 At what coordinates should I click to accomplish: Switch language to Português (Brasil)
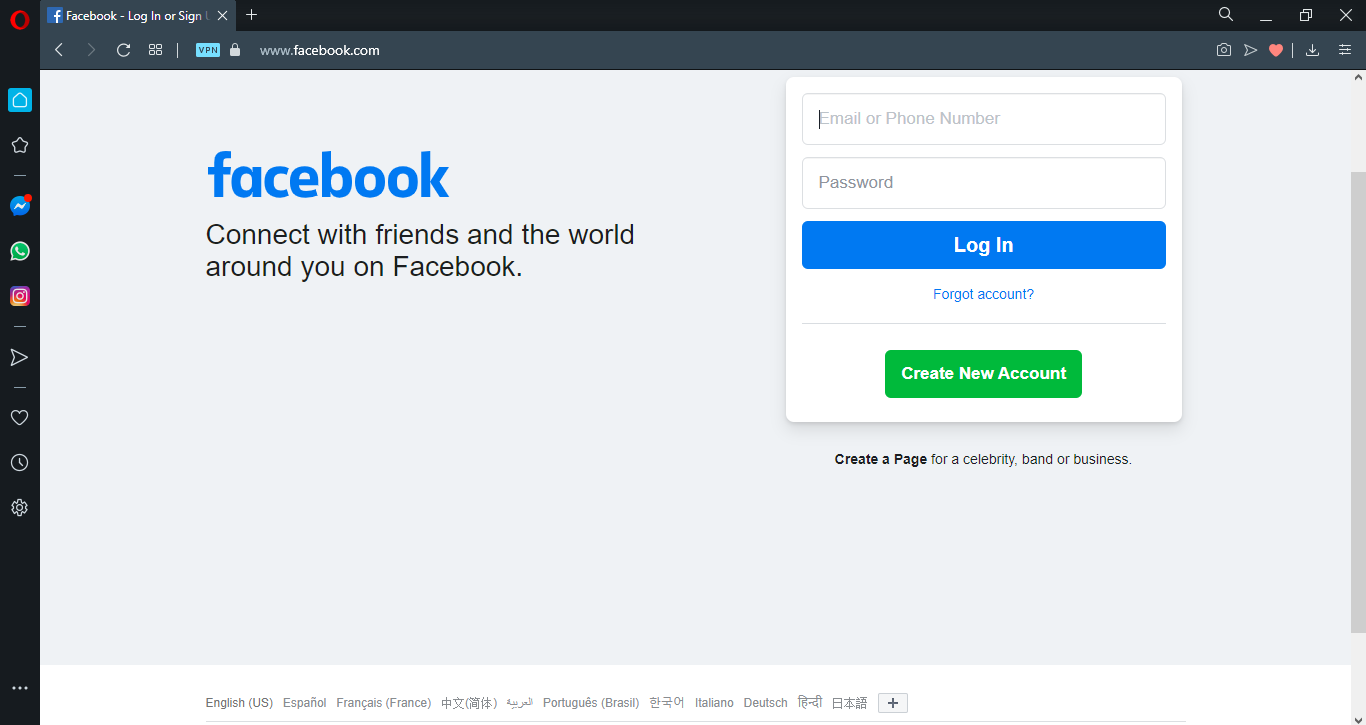591,703
